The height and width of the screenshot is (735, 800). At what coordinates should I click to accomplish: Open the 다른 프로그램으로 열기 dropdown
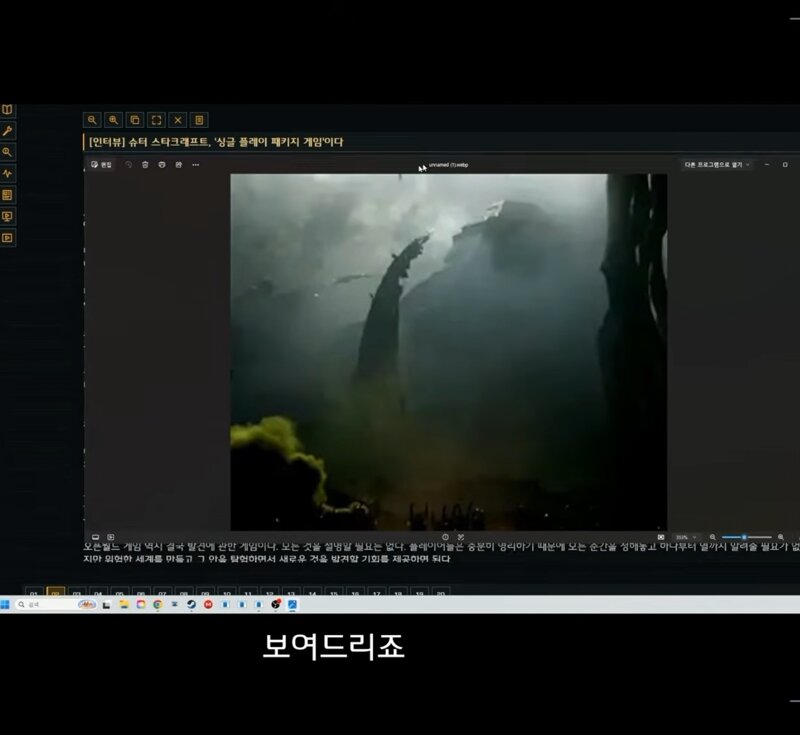pyautogui.click(x=717, y=165)
